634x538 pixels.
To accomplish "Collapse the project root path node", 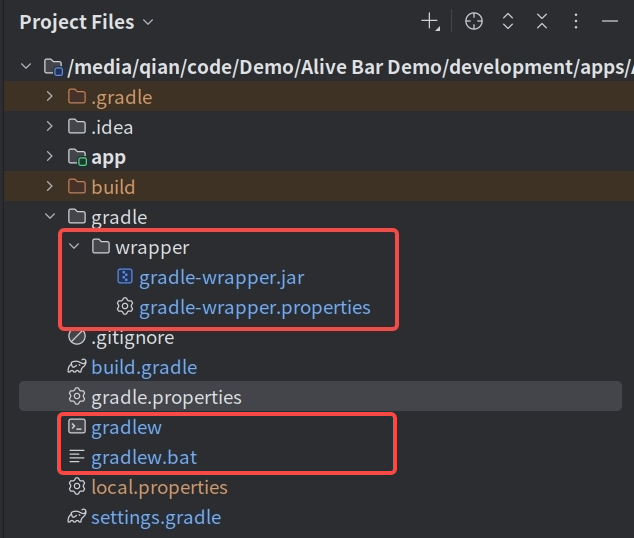I will click(x=26, y=66).
